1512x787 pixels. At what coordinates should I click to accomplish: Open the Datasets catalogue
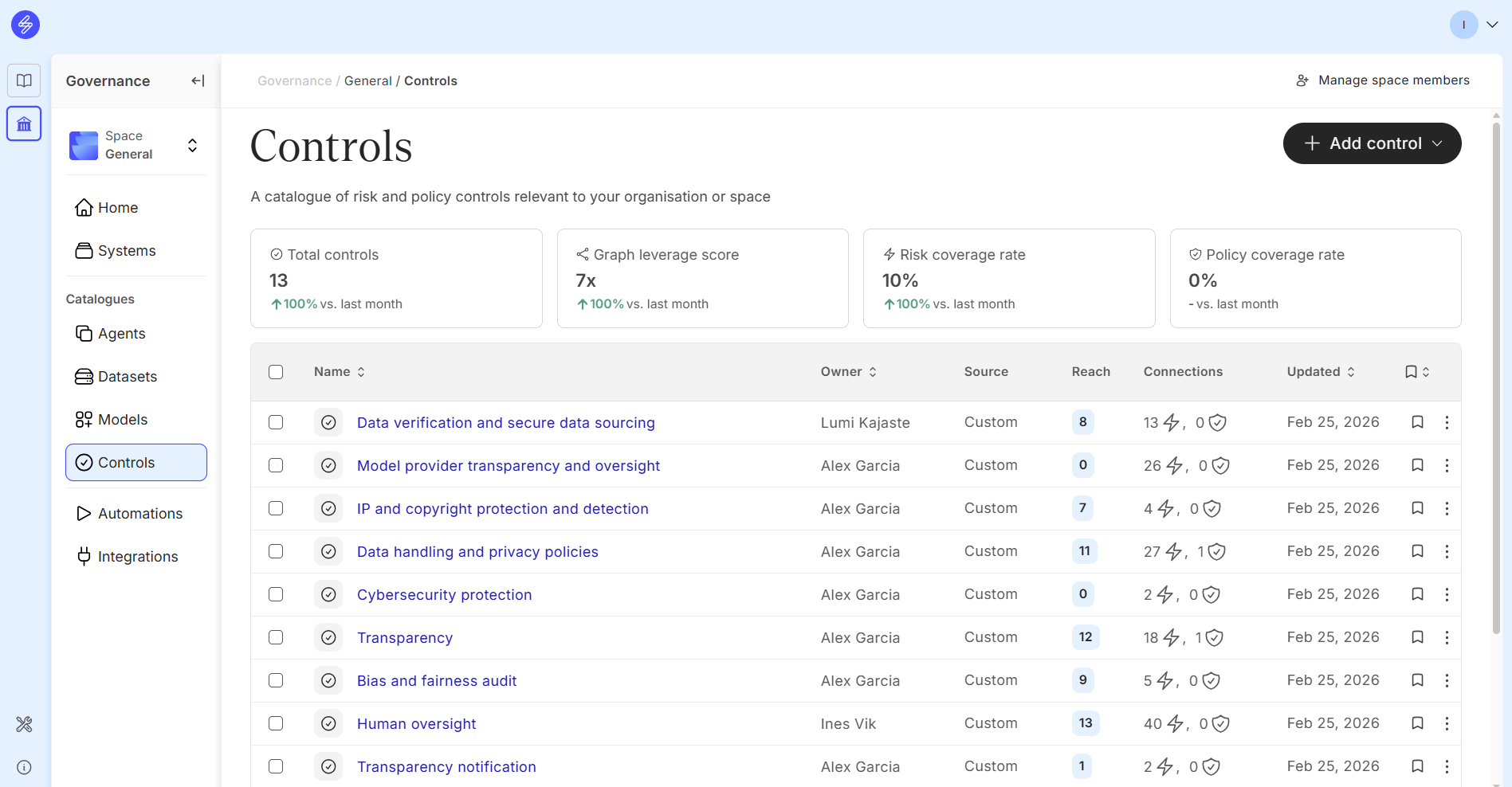[128, 377]
